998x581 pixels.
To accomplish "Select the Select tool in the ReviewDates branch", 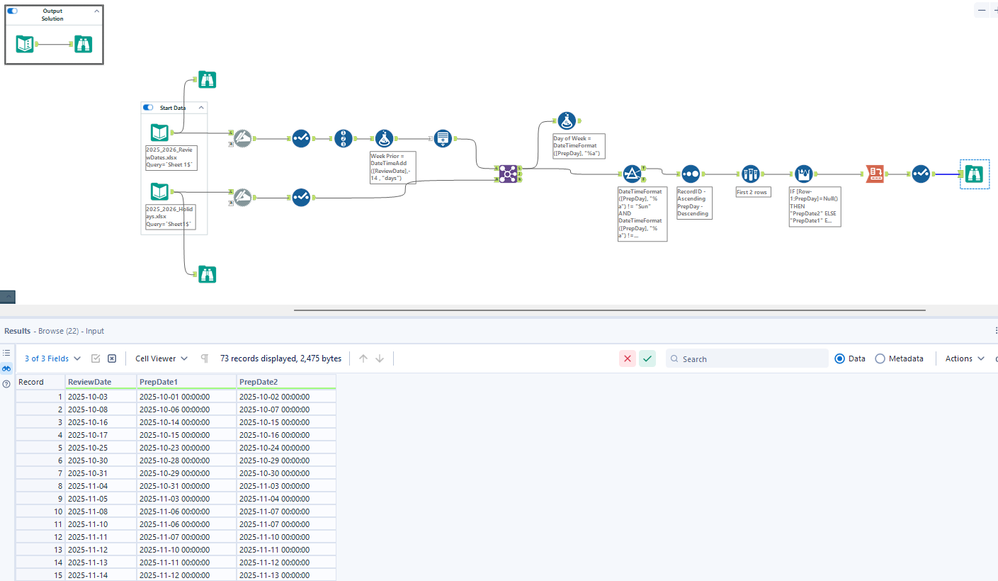I will click(x=301, y=138).
